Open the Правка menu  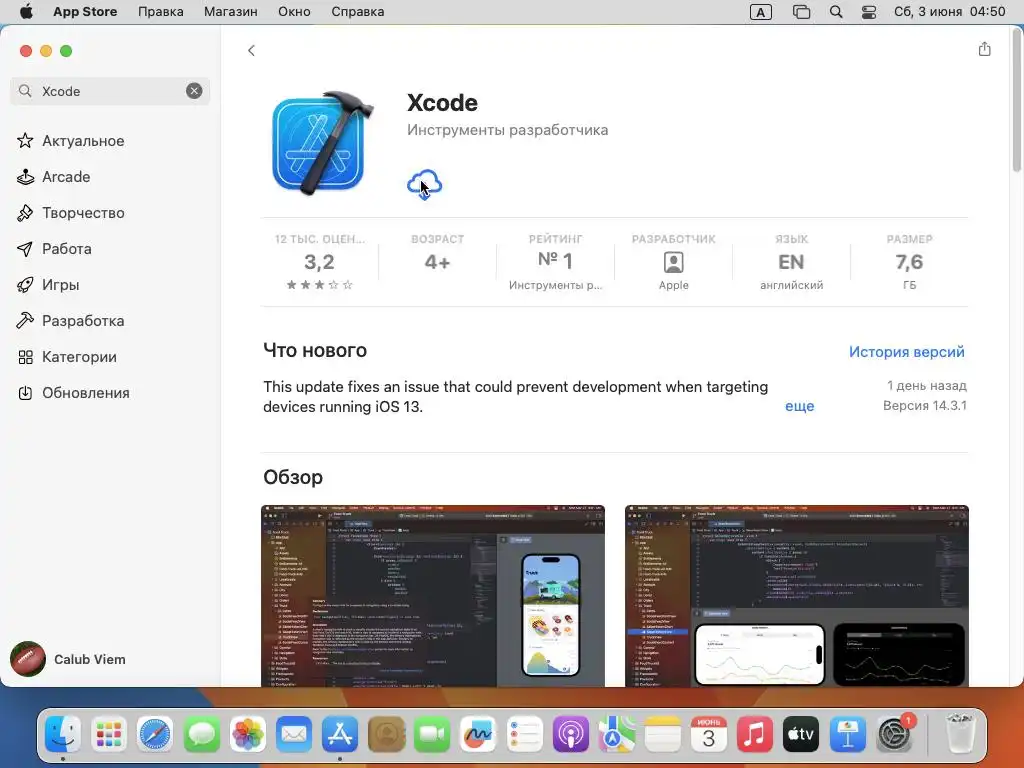(x=161, y=12)
